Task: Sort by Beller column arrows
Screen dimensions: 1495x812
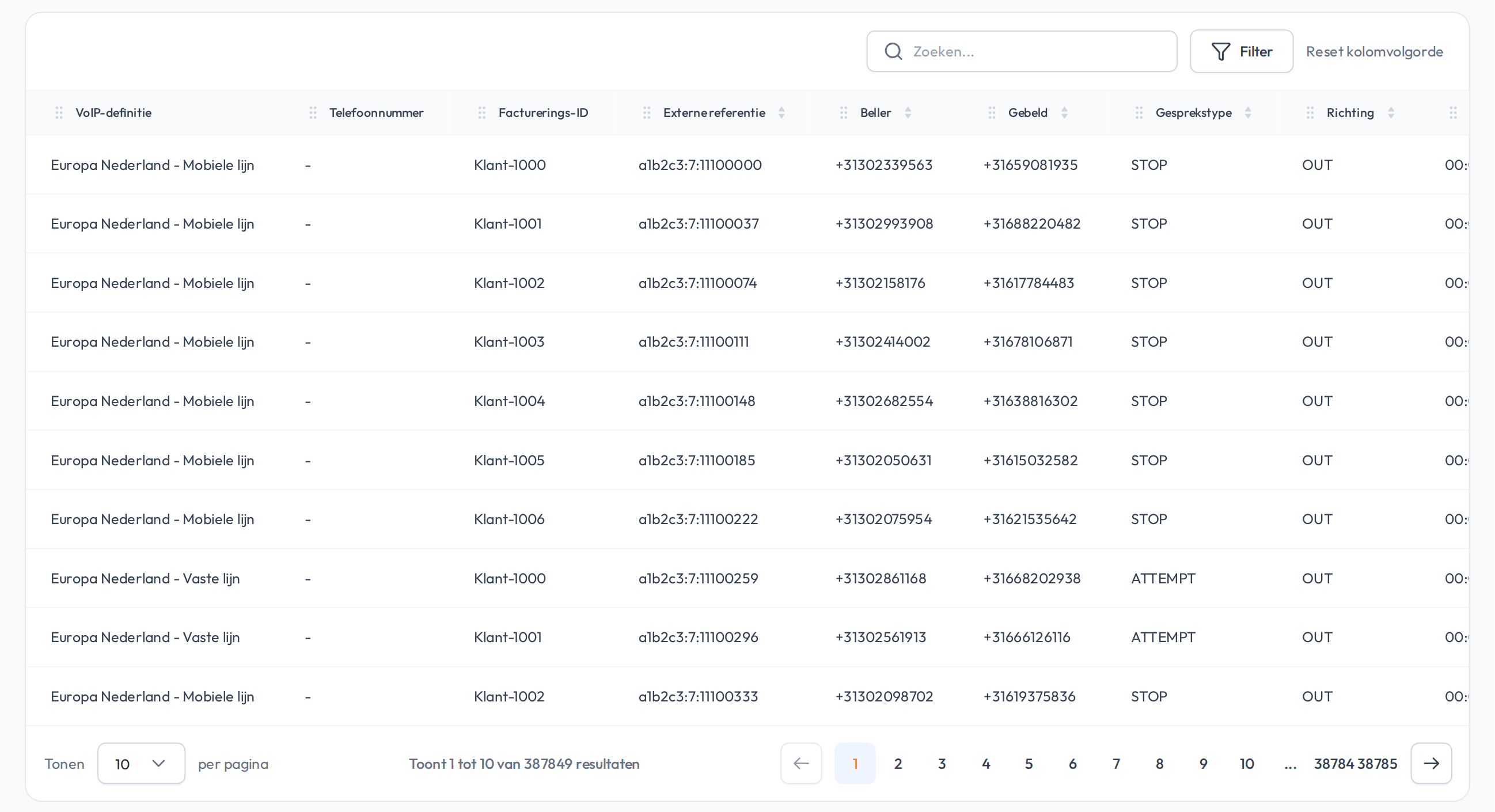Action: point(908,113)
